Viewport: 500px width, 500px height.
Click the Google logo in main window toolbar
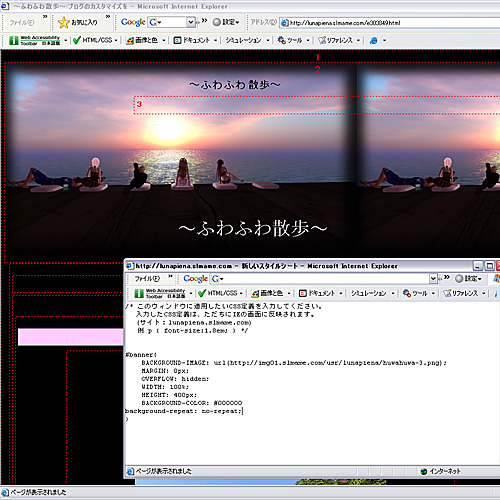(133, 22)
